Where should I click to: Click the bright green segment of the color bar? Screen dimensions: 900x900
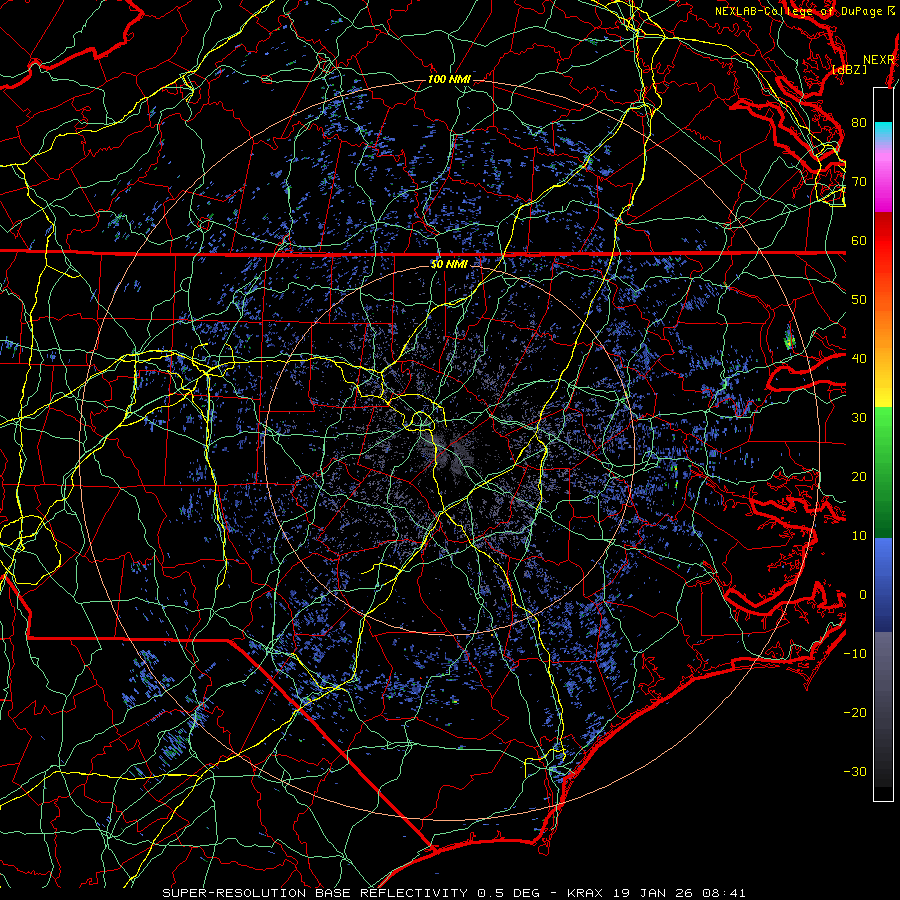coord(883,428)
